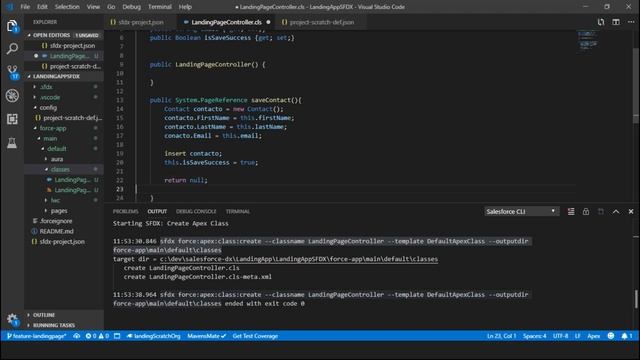Open the Selection menu
640x360 pixels.
(x=67, y=7)
